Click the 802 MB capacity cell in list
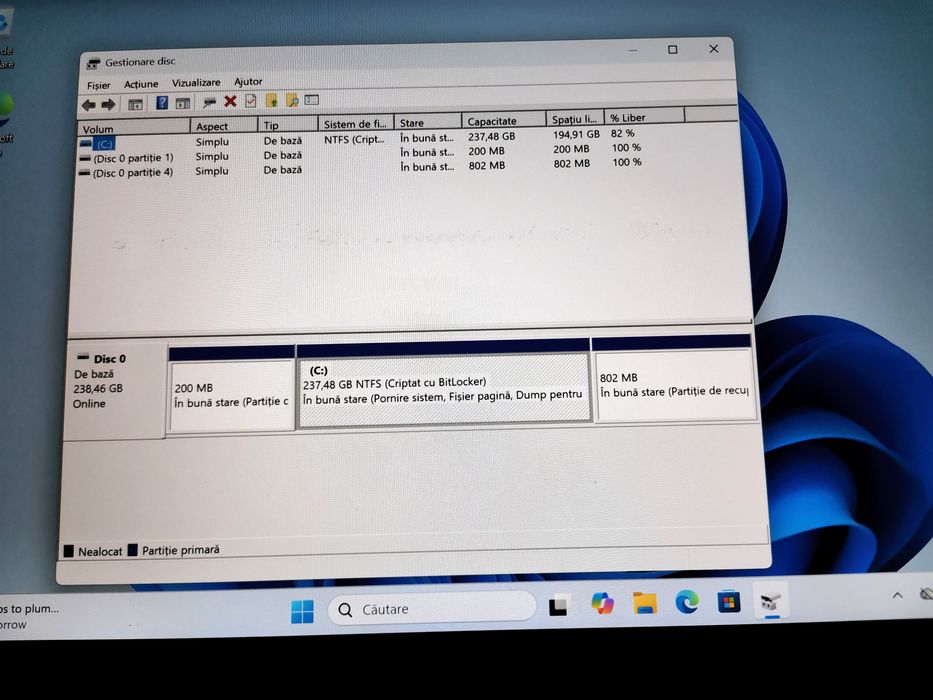The width and height of the screenshot is (933, 700). point(487,165)
